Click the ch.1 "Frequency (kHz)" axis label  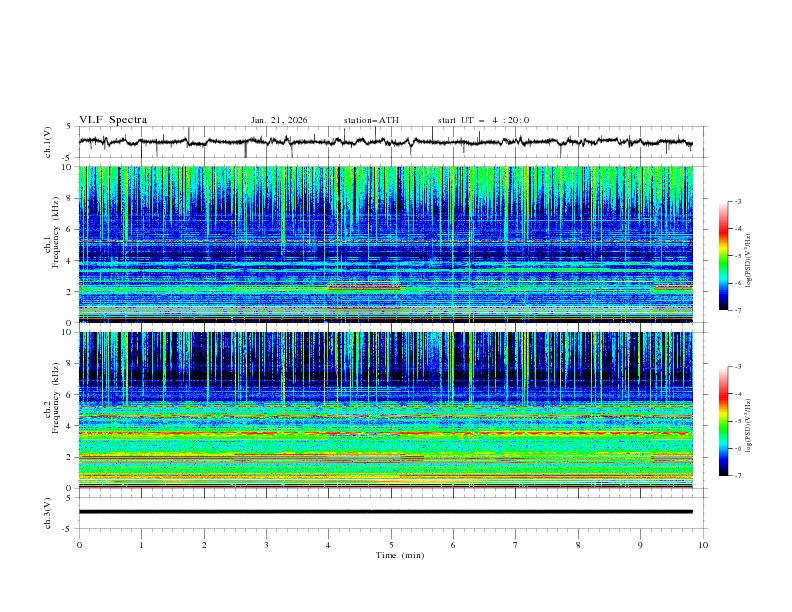[55, 232]
